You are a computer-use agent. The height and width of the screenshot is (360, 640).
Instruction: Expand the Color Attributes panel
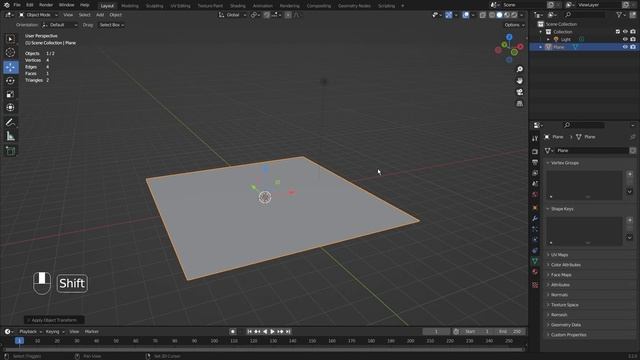click(590, 265)
